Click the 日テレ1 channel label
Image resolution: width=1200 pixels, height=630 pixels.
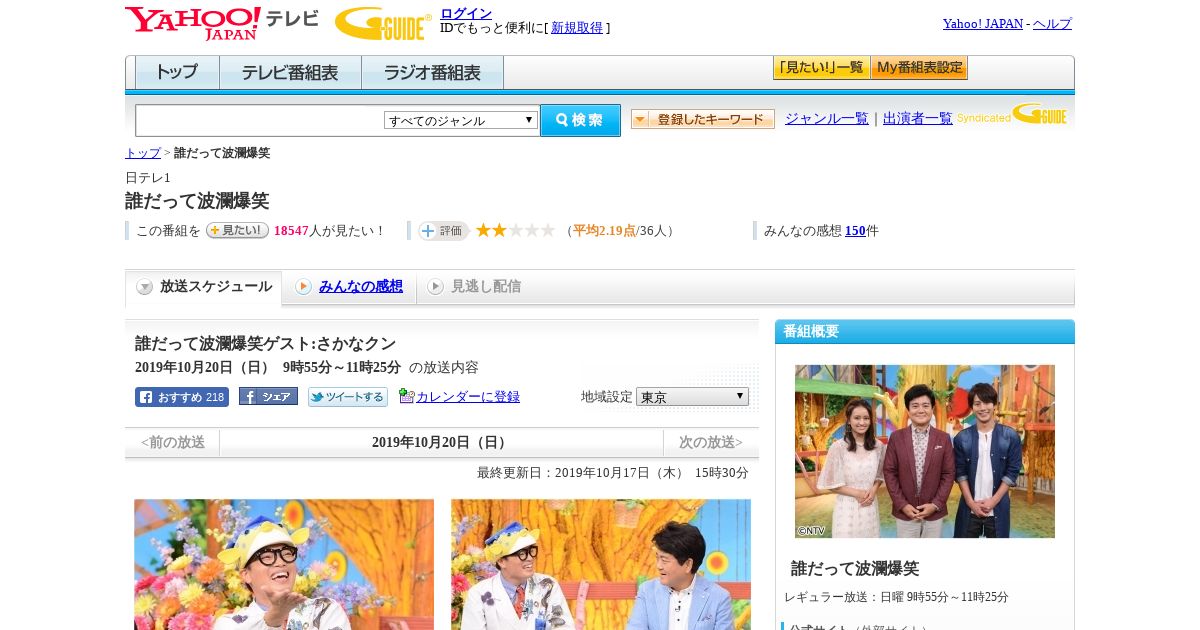(148, 178)
